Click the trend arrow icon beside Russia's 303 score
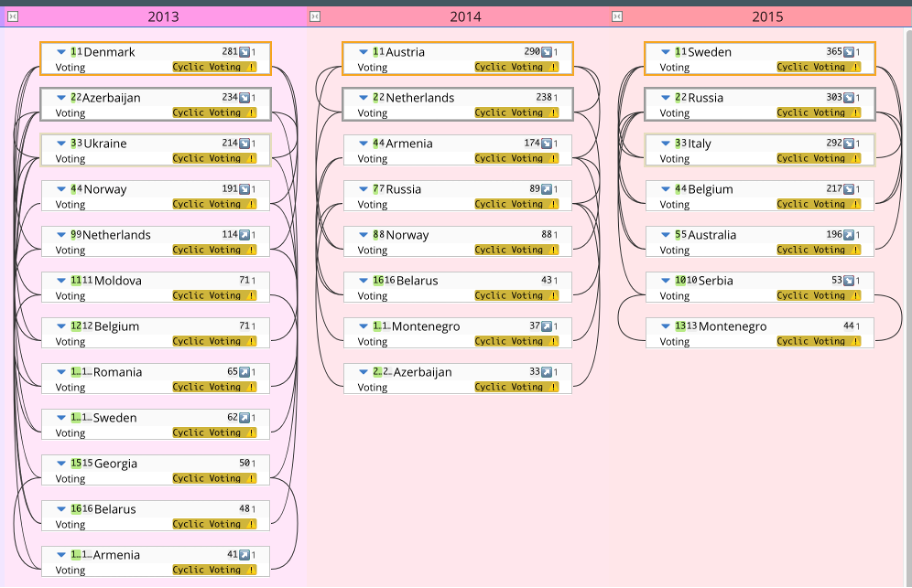Image resolution: width=912 pixels, height=588 pixels. [849, 98]
